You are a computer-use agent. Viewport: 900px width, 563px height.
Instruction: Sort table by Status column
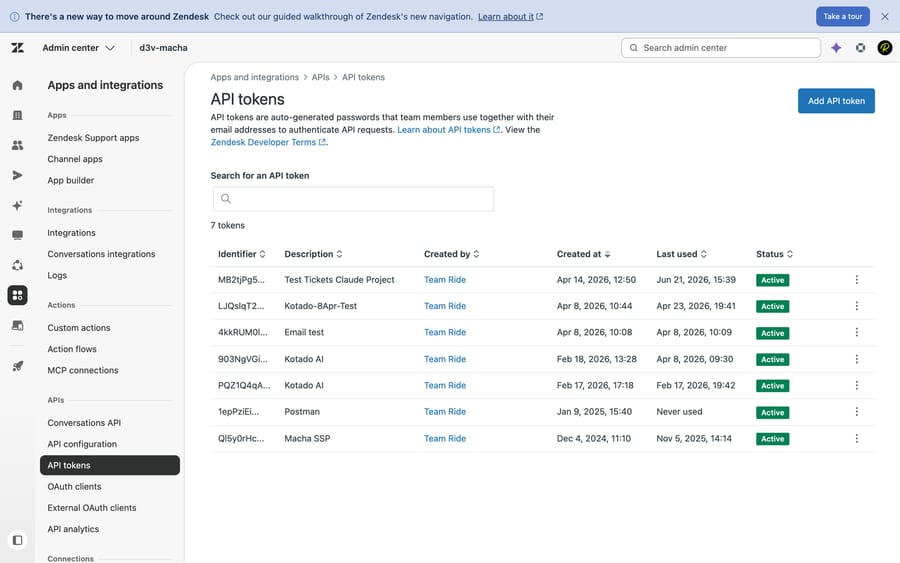[774, 254]
